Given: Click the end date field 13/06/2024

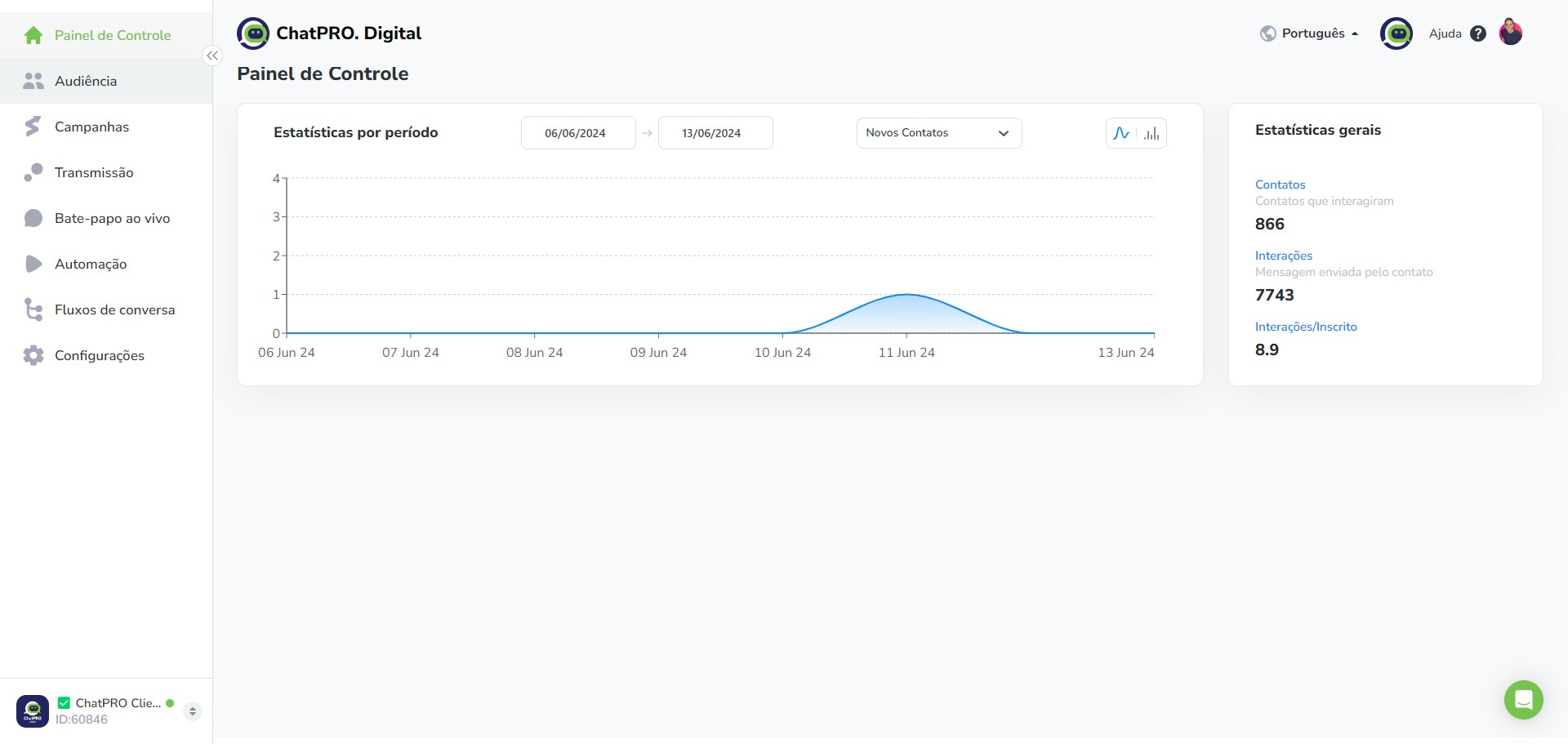Looking at the screenshot, I should pyautogui.click(x=715, y=133).
